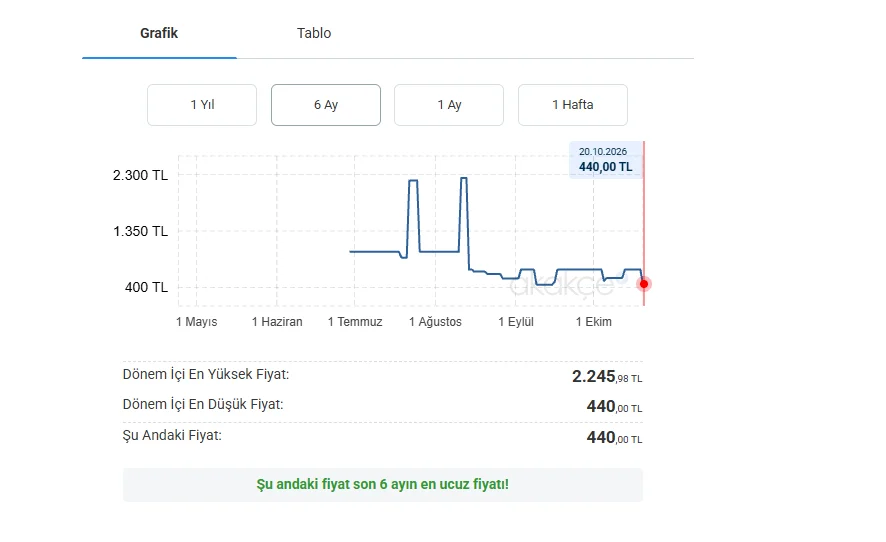Click the Şu Andaki Fiyat label
This screenshot has width=886, height=542.
[x=172, y=435]
